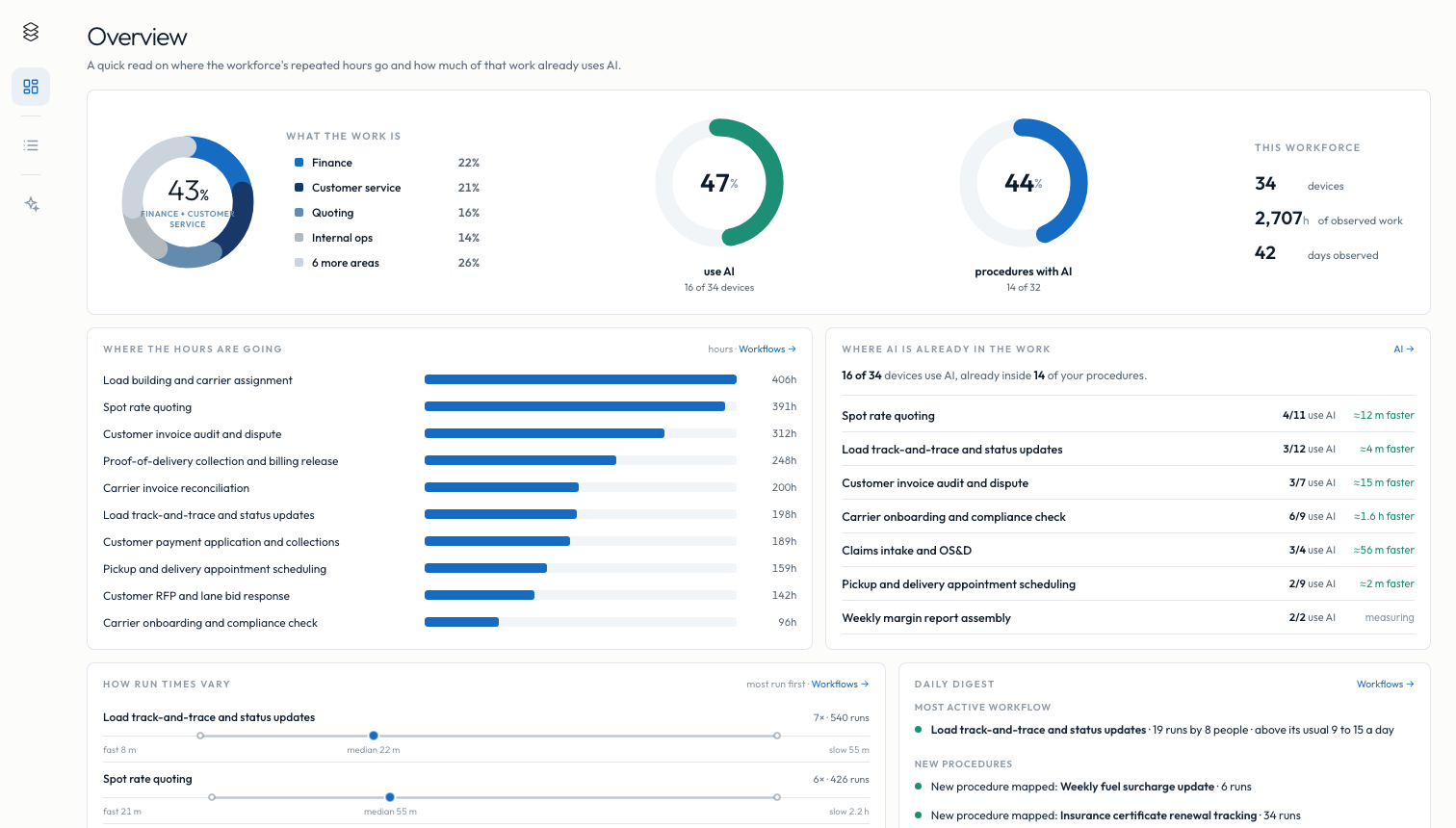Select Pickup and delivery appointment scheduling hours row

450,569
